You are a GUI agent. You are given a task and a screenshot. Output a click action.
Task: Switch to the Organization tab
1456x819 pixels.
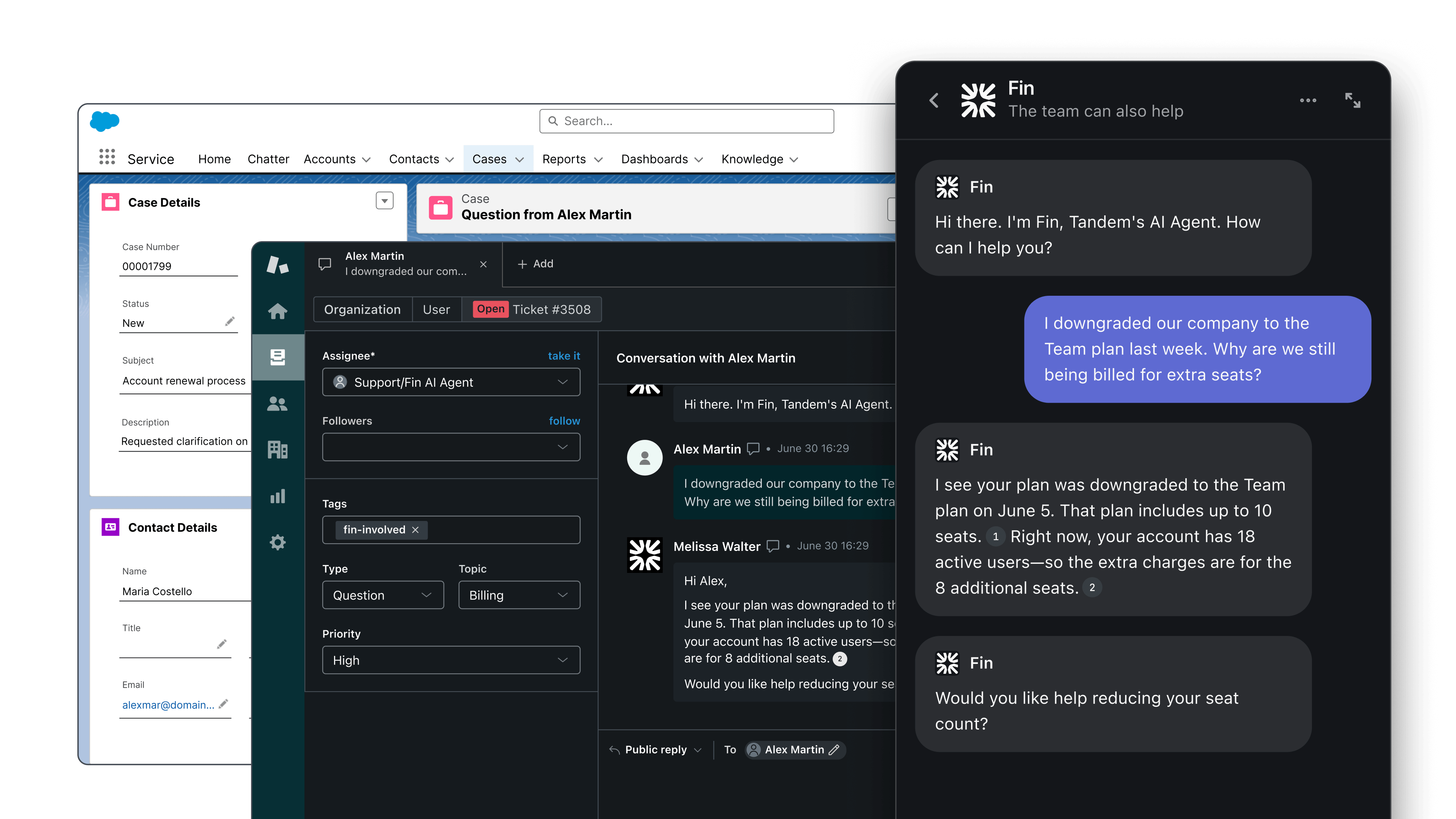362,310
